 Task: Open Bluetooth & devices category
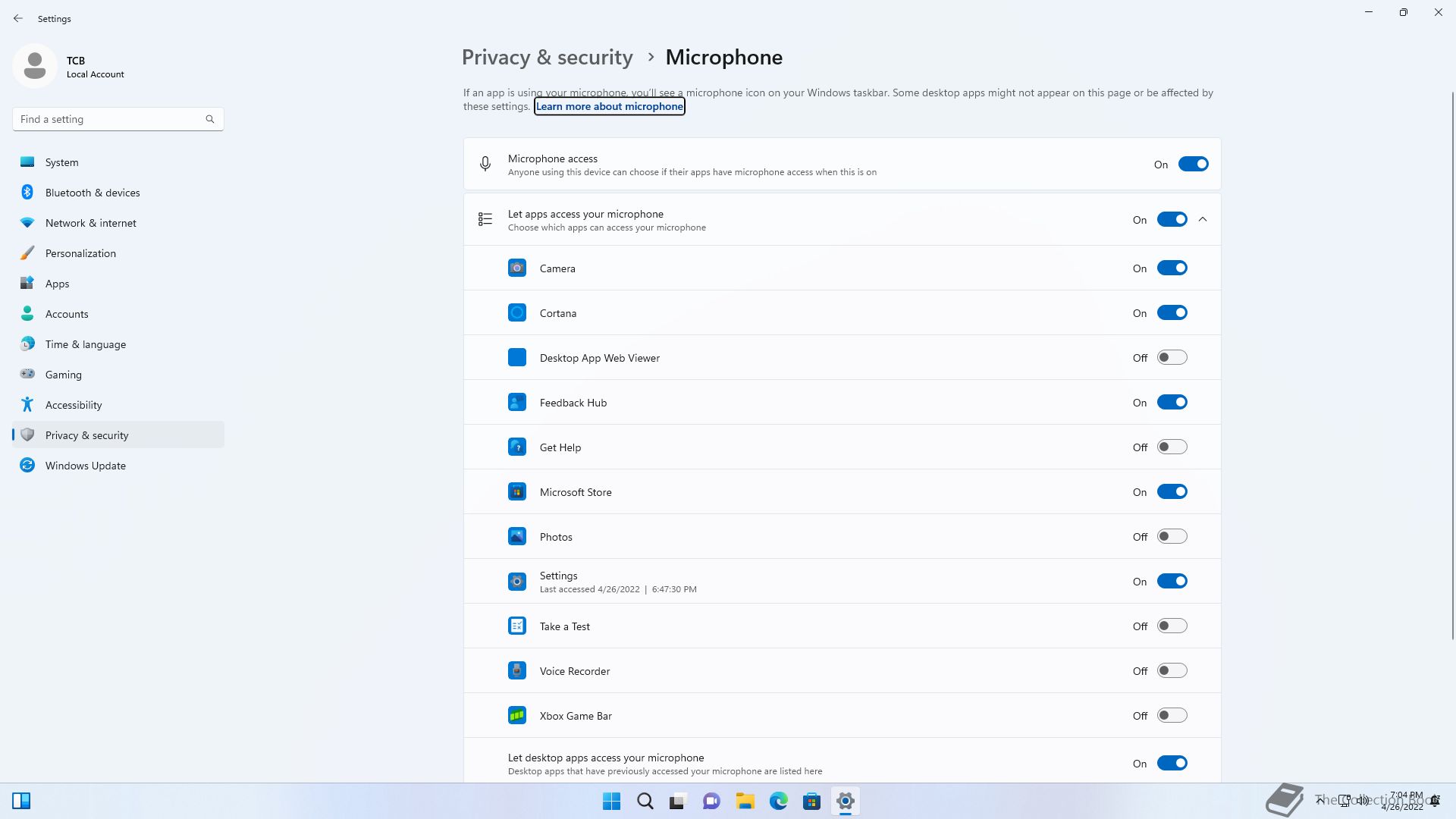[x=118, y=193]
